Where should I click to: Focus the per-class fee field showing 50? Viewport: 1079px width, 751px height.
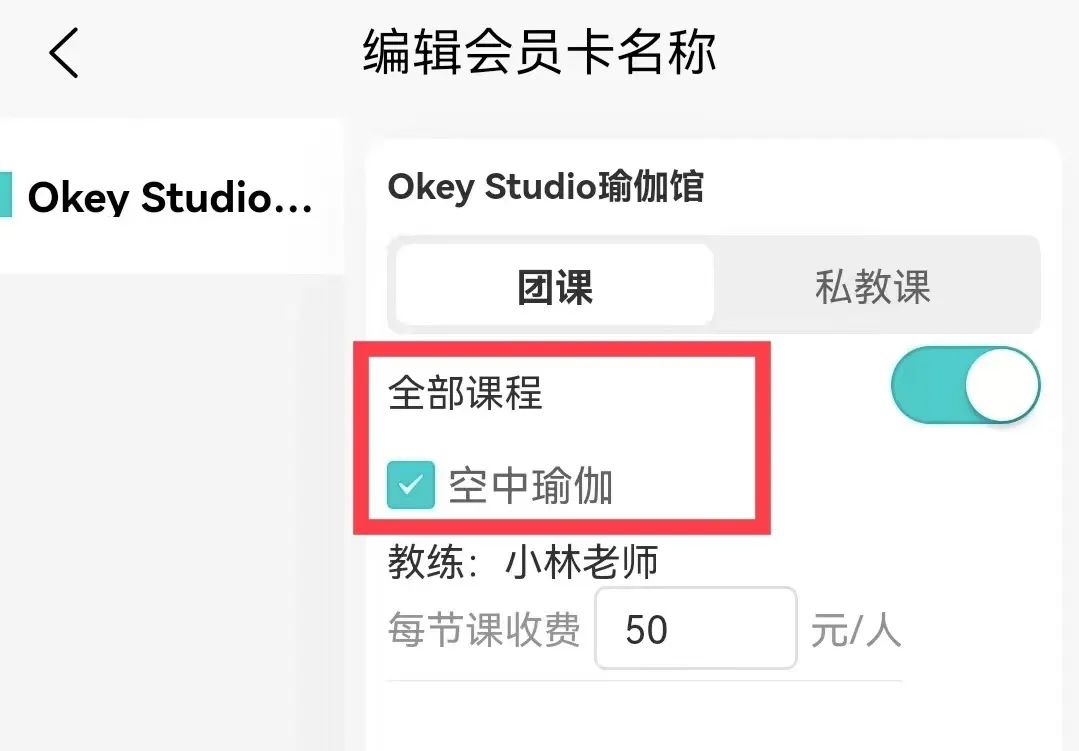click(x=696, y=628)
